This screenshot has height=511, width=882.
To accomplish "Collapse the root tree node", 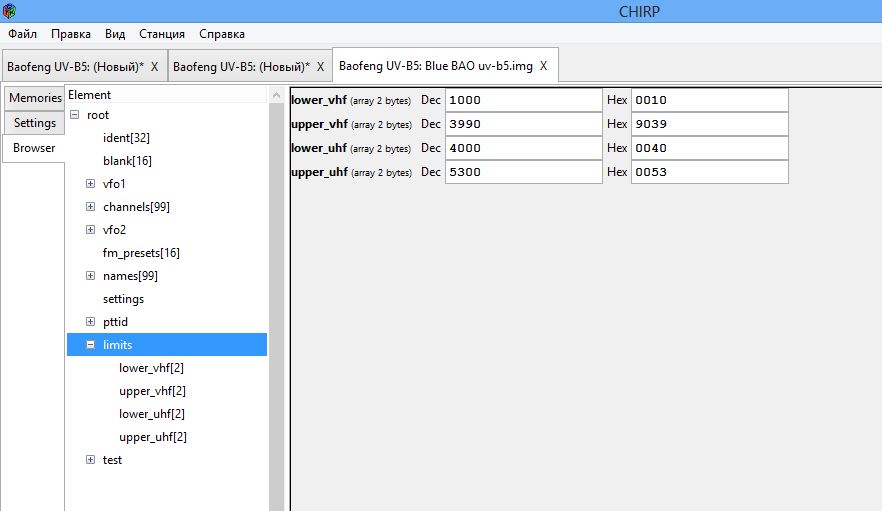I will tap(74, 115).
